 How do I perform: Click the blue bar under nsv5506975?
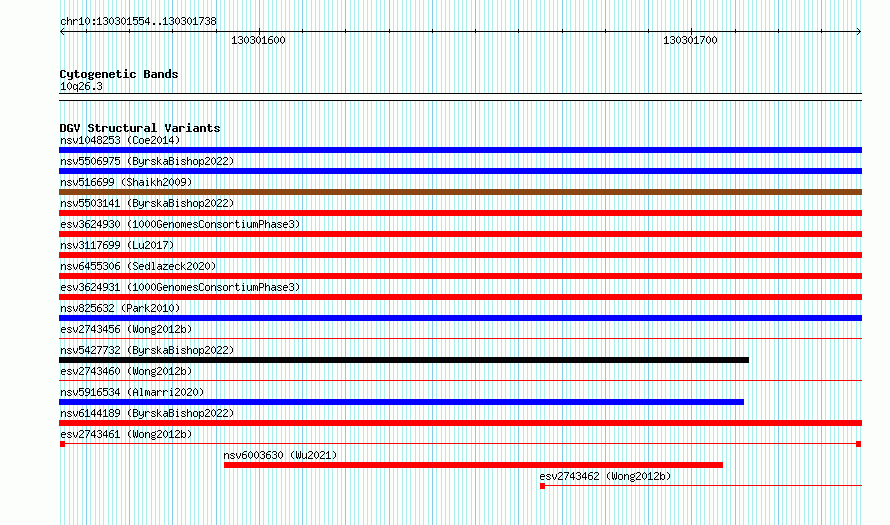(x=460, y=171)
